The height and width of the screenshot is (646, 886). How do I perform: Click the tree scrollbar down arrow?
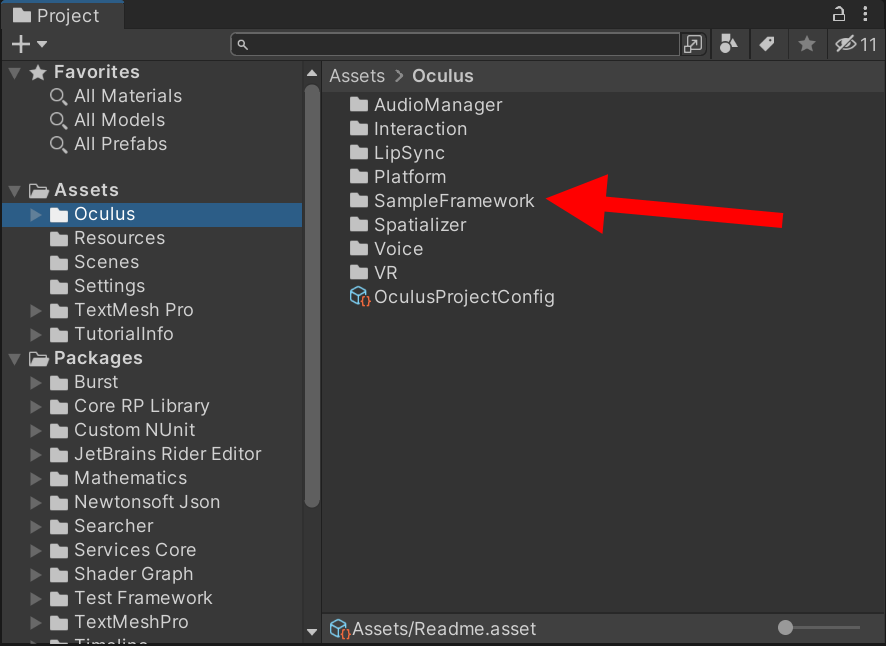(x=312, y=632)
